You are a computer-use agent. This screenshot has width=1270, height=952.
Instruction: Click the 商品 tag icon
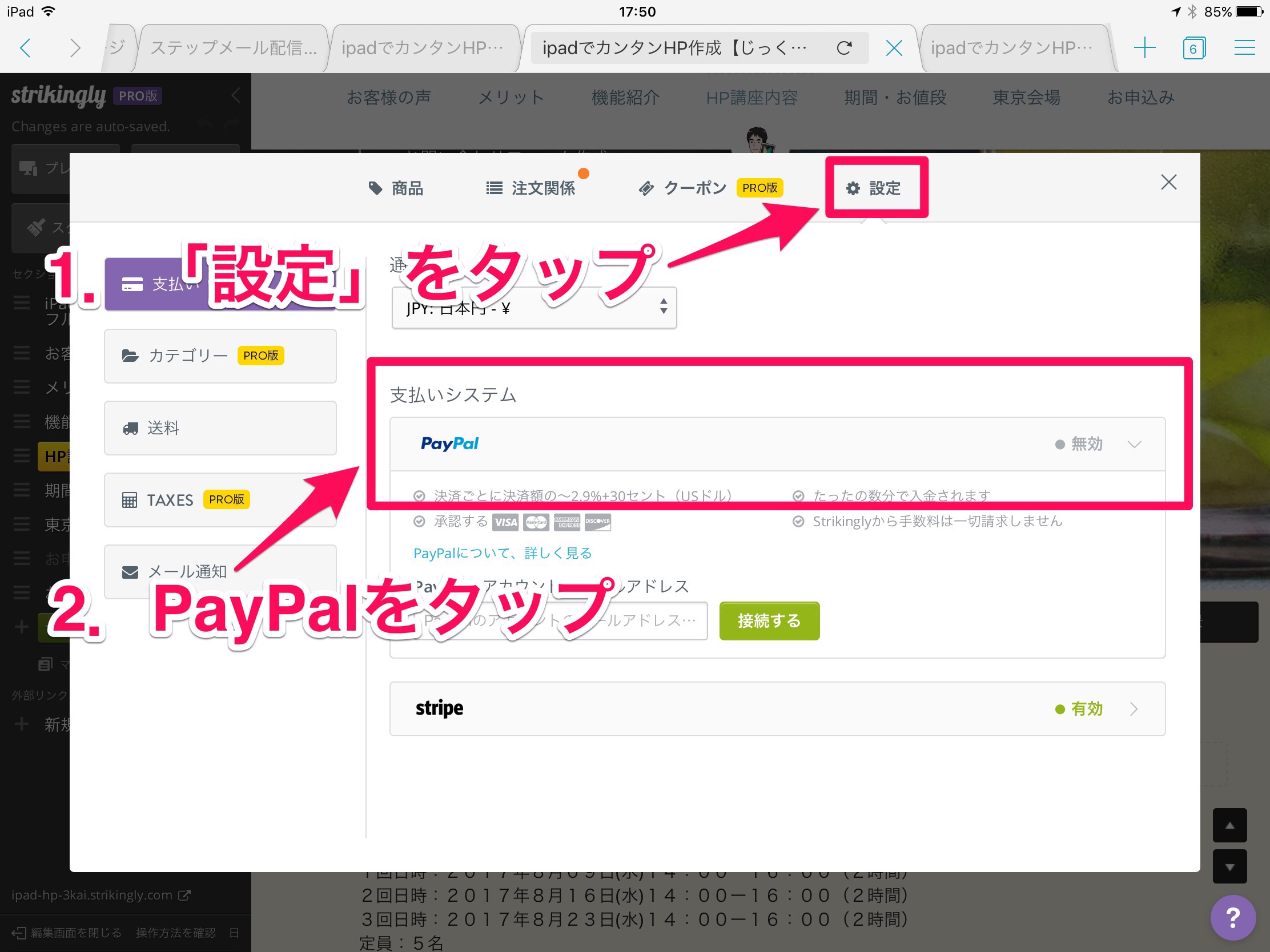pos(376,188)
